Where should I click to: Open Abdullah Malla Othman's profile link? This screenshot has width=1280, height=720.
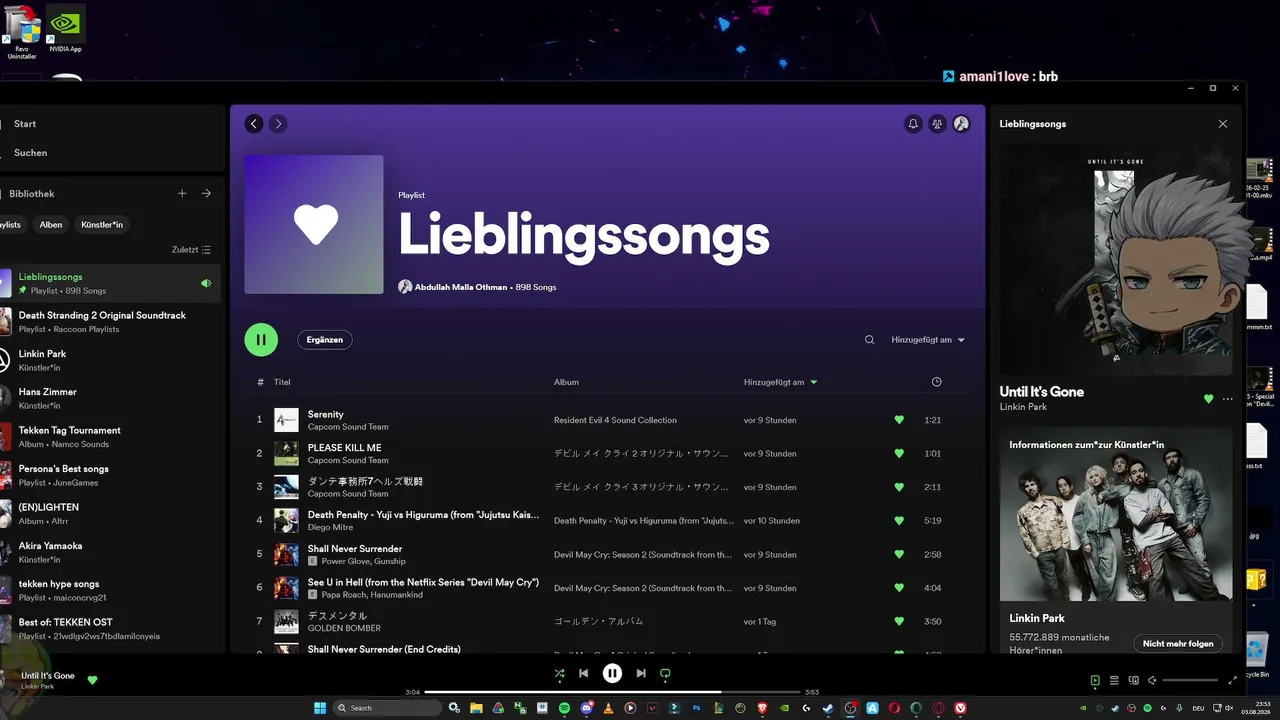coord(461,287)
